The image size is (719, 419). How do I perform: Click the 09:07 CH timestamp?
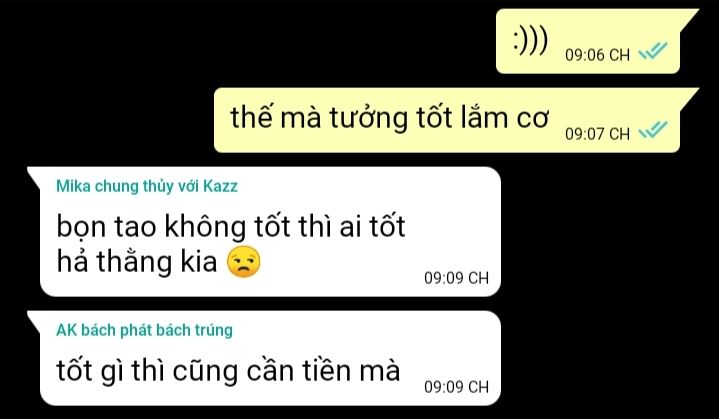(x=597, y=134)
